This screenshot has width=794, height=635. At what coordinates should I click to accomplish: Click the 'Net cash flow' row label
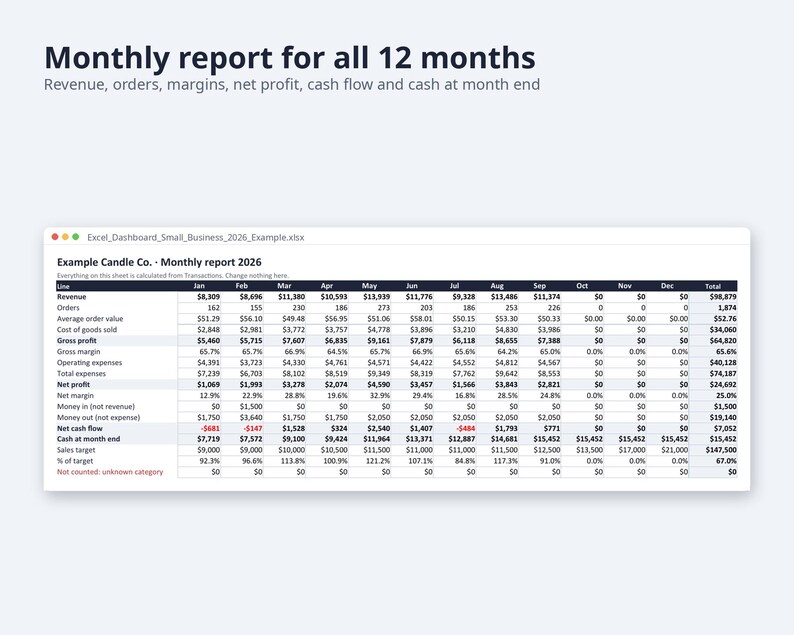pos(80,428)
